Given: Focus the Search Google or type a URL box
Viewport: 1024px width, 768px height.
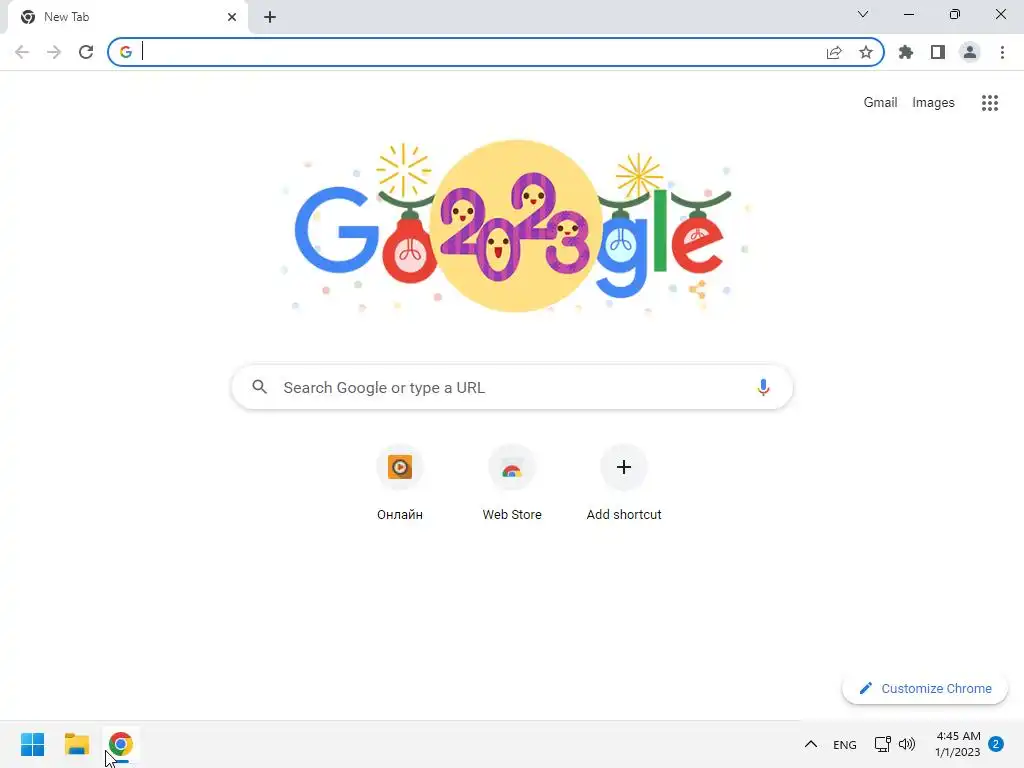Looking at the screenshot, I should click(x=512, y=387).
